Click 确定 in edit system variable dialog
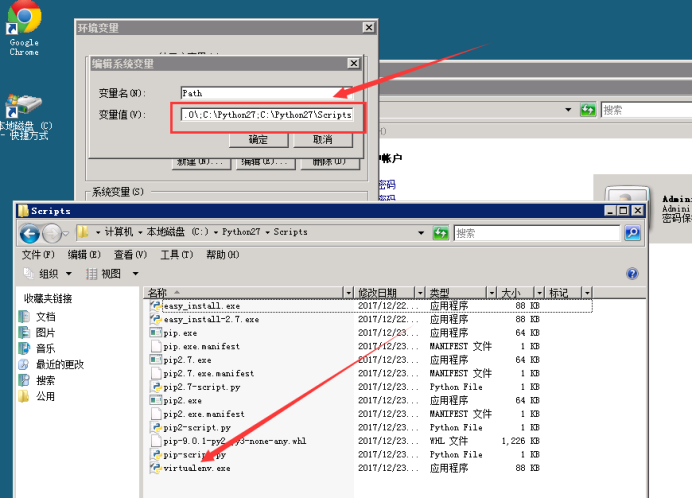The height and width of the screenshot is (498, 692). point(258,140)
